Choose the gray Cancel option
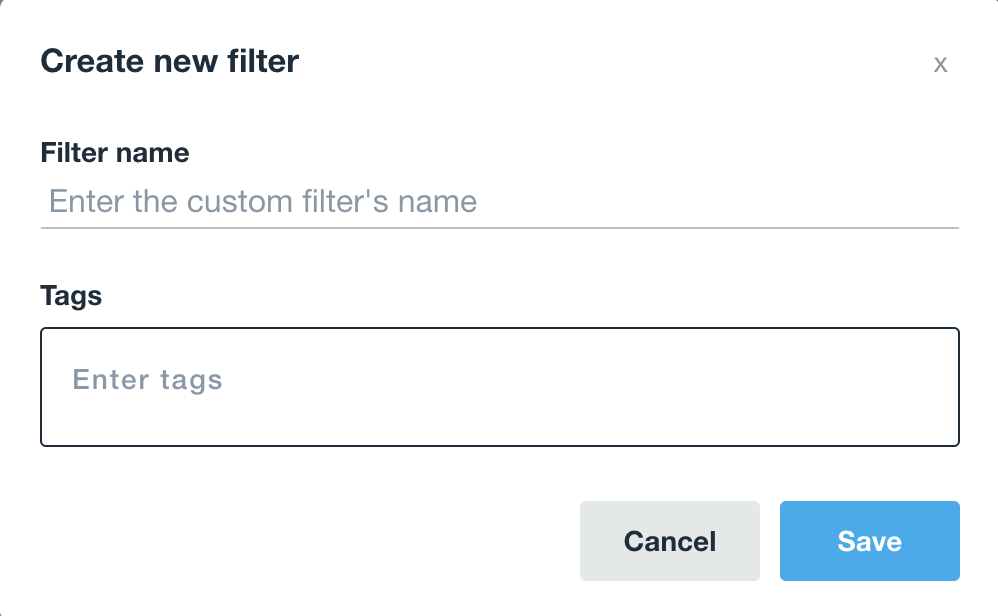The image size is (998, 616). click(669, 541)
